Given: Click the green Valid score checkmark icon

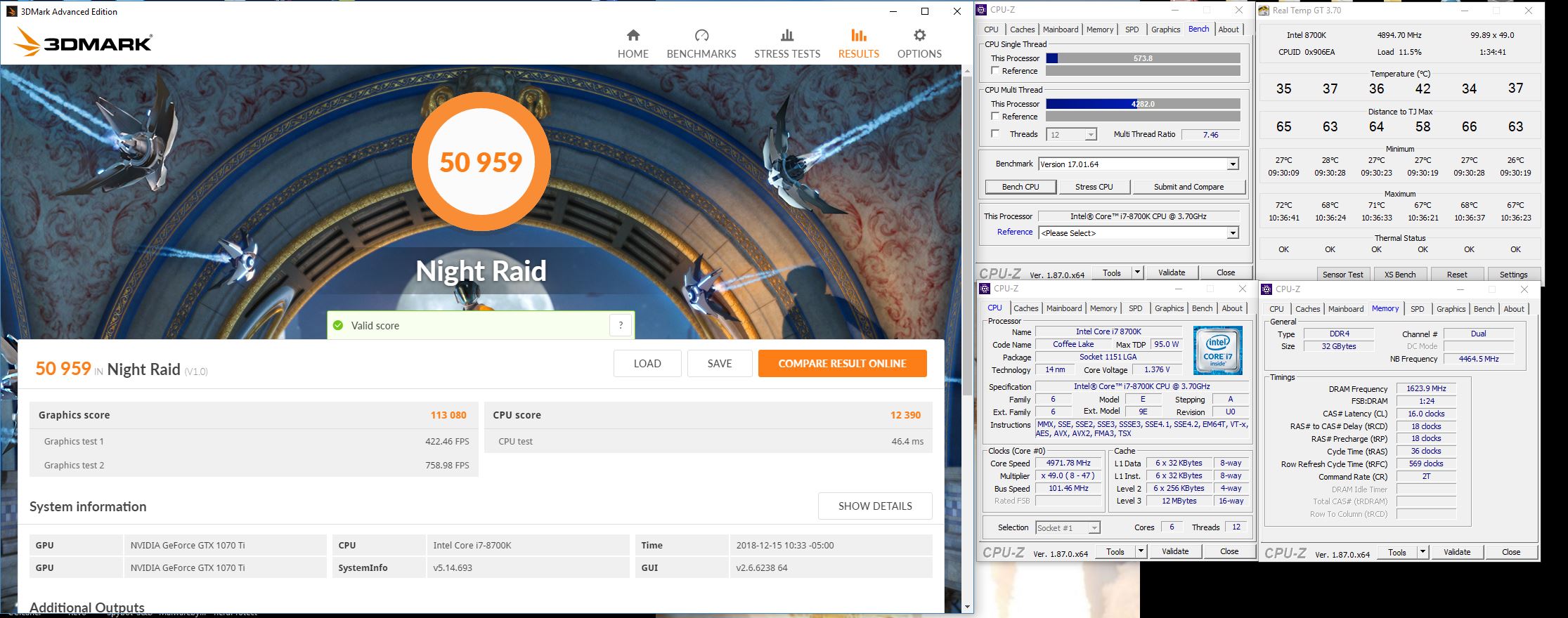Looking at the screenshot, I should tap(338, 325).
